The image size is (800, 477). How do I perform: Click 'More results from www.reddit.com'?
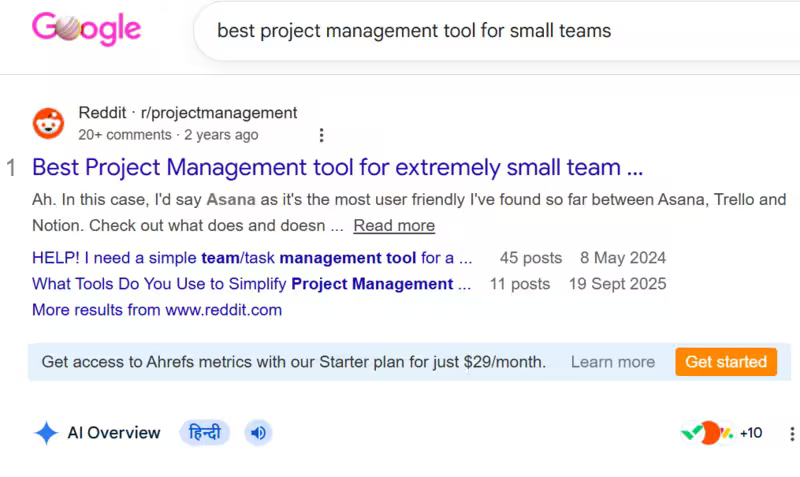[157, 310]
